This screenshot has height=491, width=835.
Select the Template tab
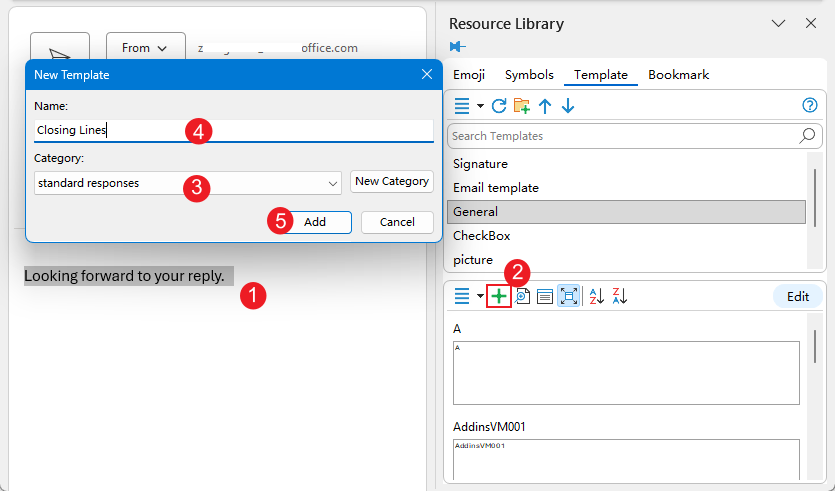pyautogui.click(x=601, y=75)
